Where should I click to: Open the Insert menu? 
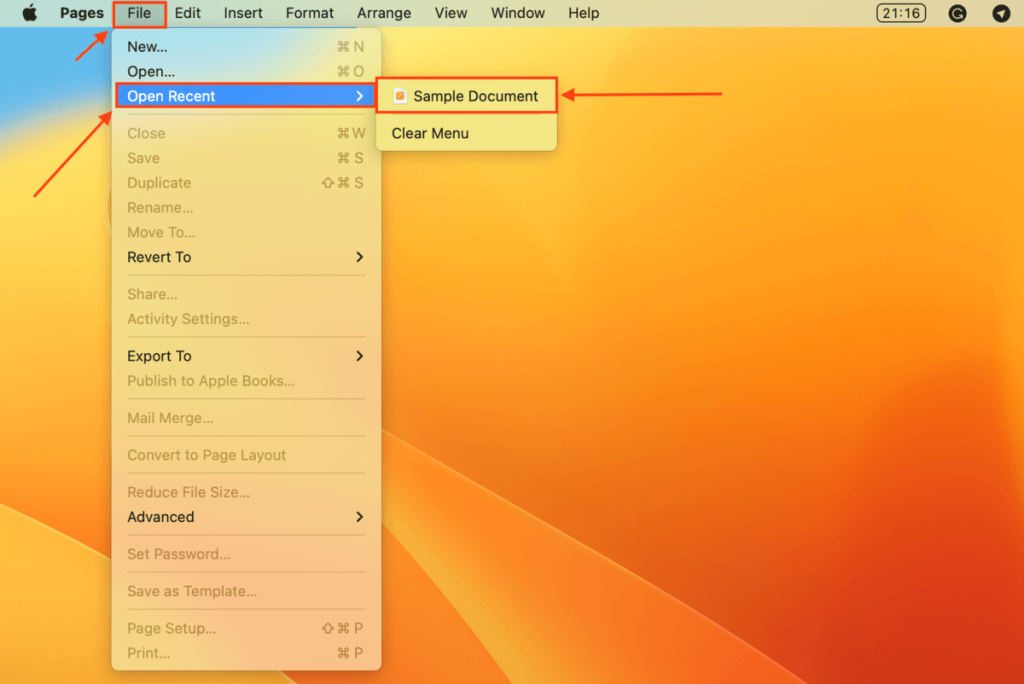245,13
